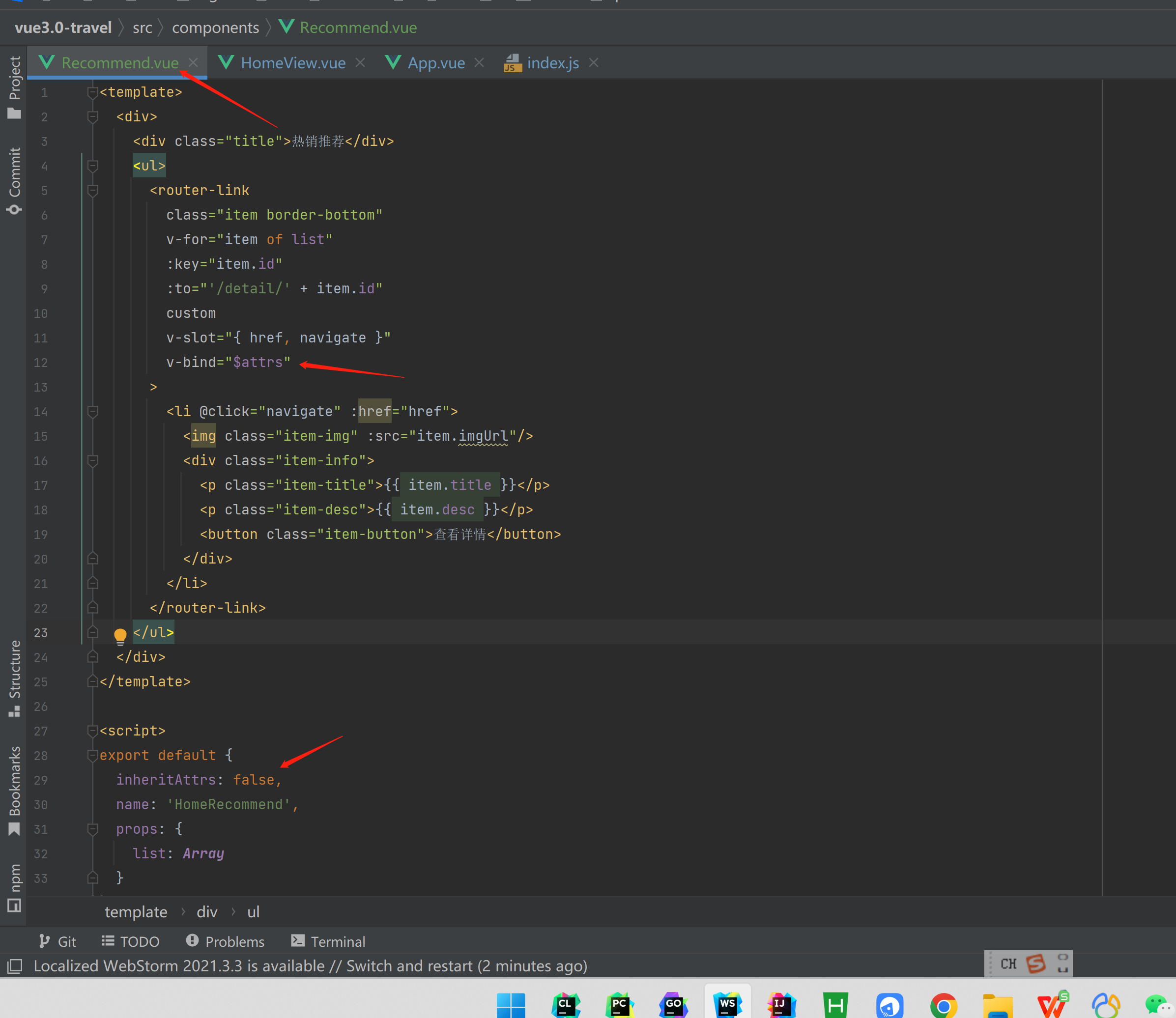1176x1018 pixels.
Task: Open File Explorer from the taskbar
Action: 998,1006
